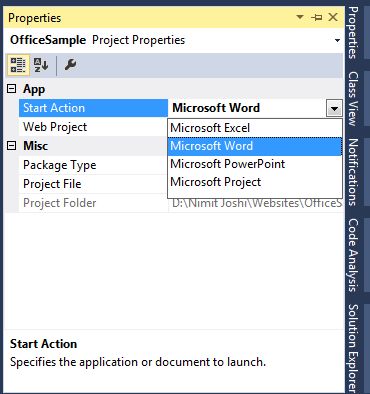Click the Start Action value field
This screenshot has height=394, width=370.
pos(247,108)
